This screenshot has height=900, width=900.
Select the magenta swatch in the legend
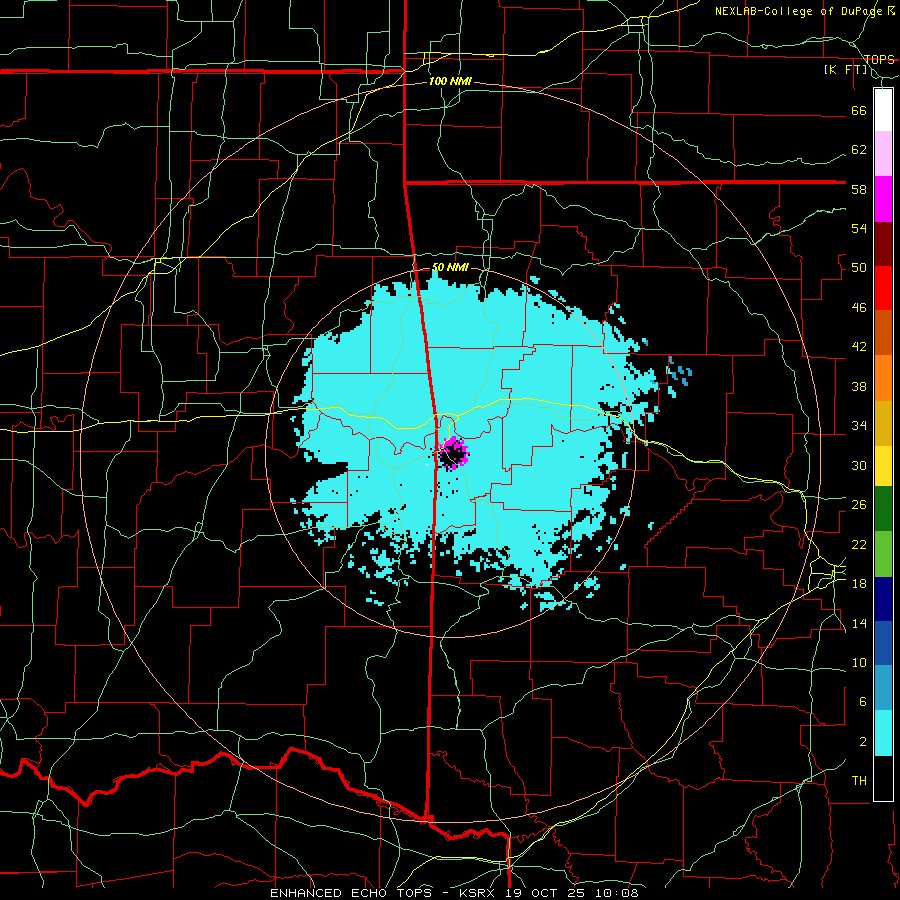click(883, 199)
